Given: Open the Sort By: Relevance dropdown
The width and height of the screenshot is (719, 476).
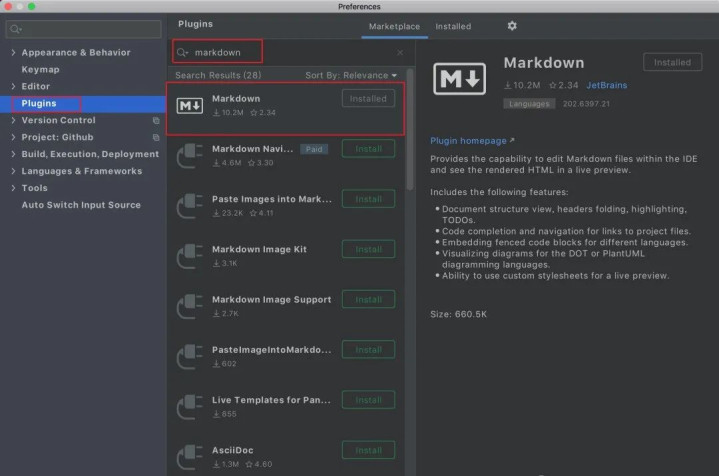Looking at the screenshot, I should click(x=351, y=75).
